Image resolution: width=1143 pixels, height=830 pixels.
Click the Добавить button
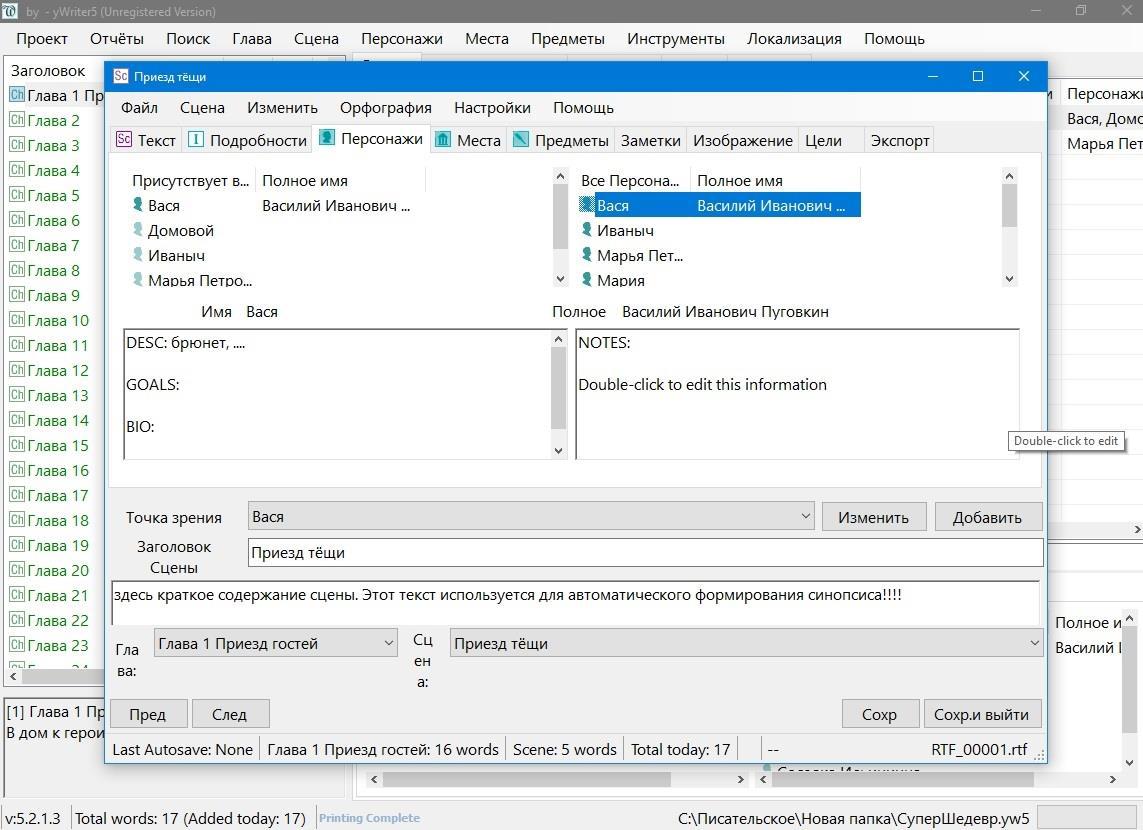[986, 517]
